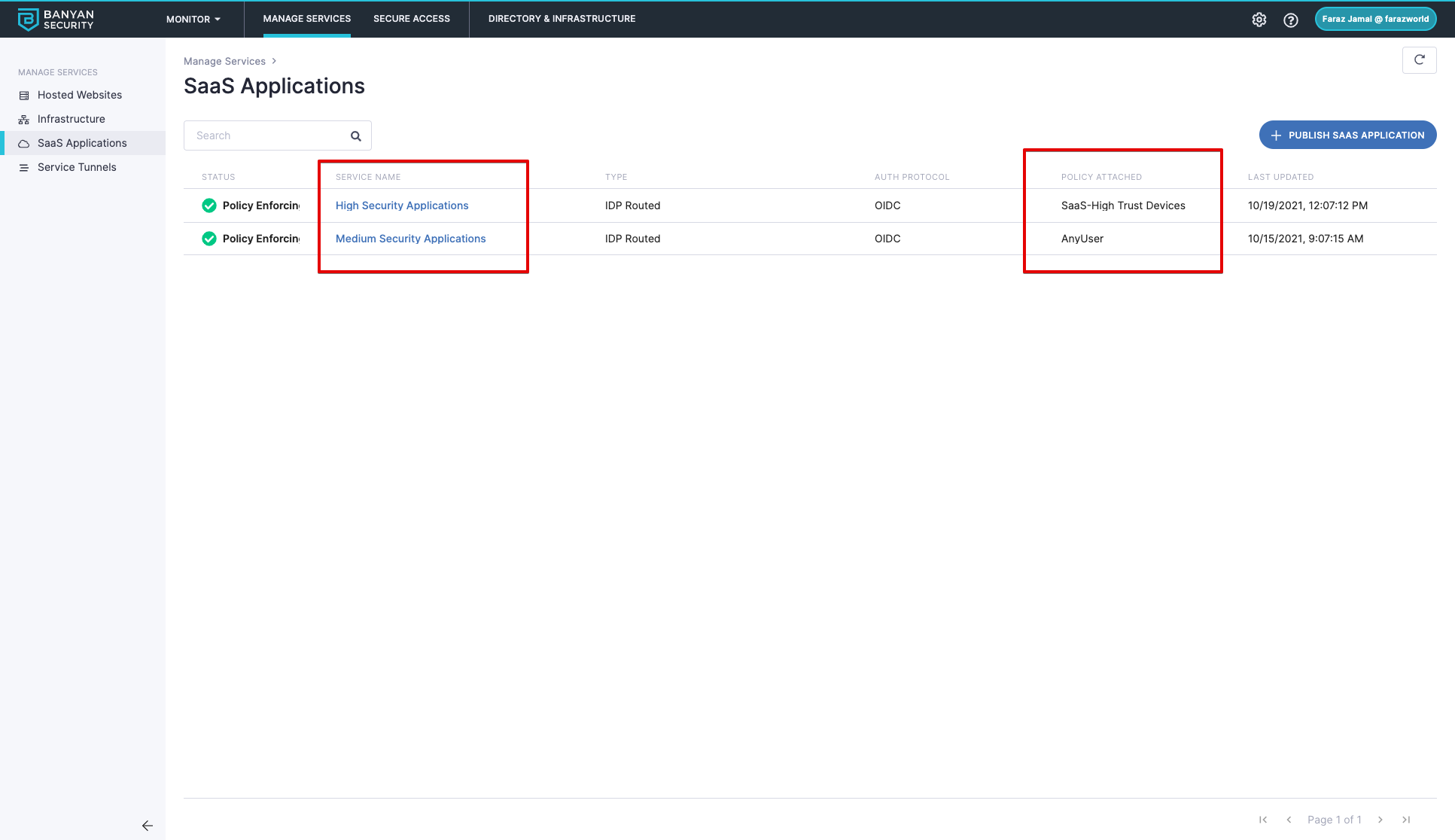Click the search magnifier icon
Screen dimensions: 1455x840
(356, 136)
